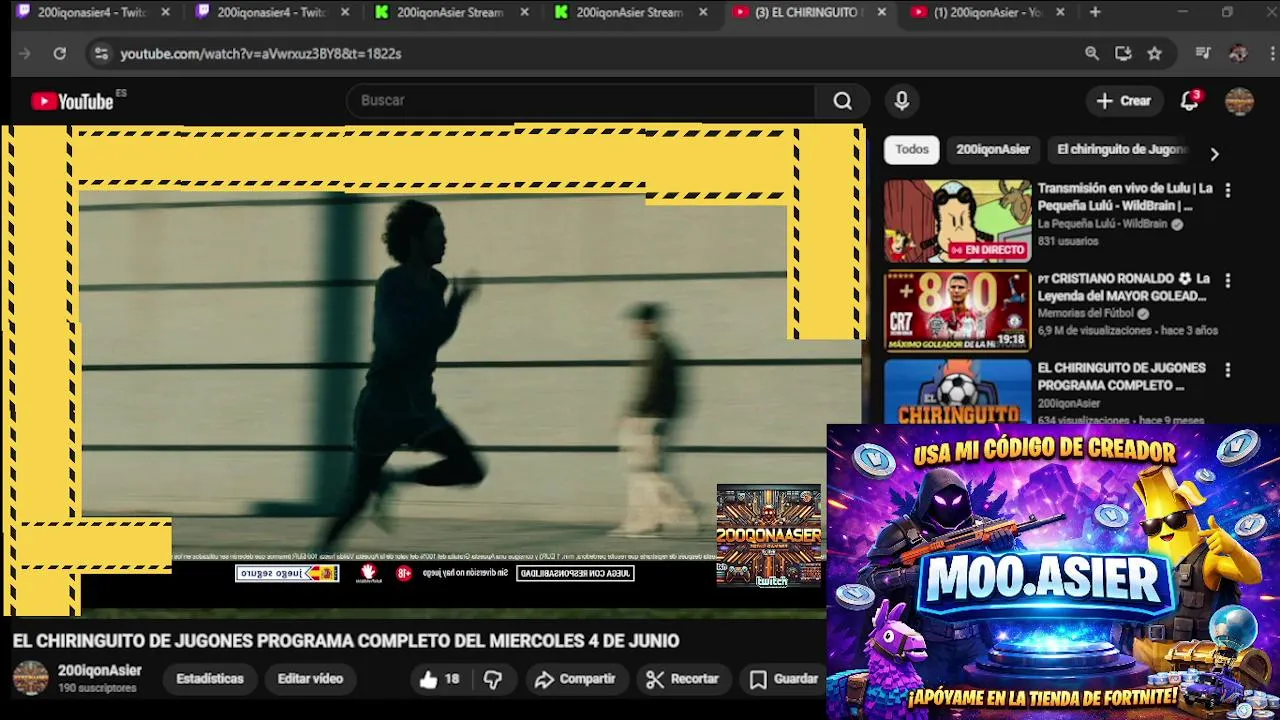Open the Lulu live stream thumbnail
The width and height of the screenshot is (1280, 720).
[x=957, y=221]
